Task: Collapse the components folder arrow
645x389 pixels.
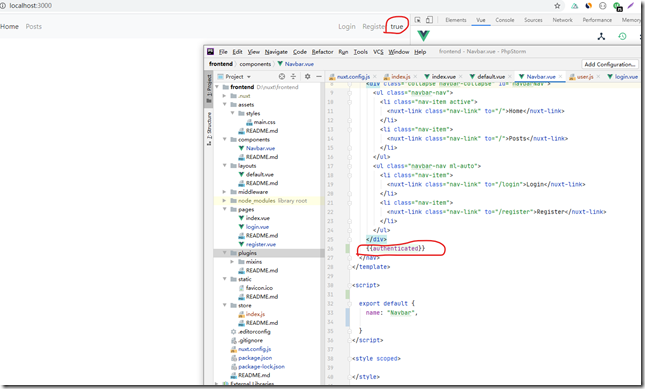Action: (x=225, y=139)
